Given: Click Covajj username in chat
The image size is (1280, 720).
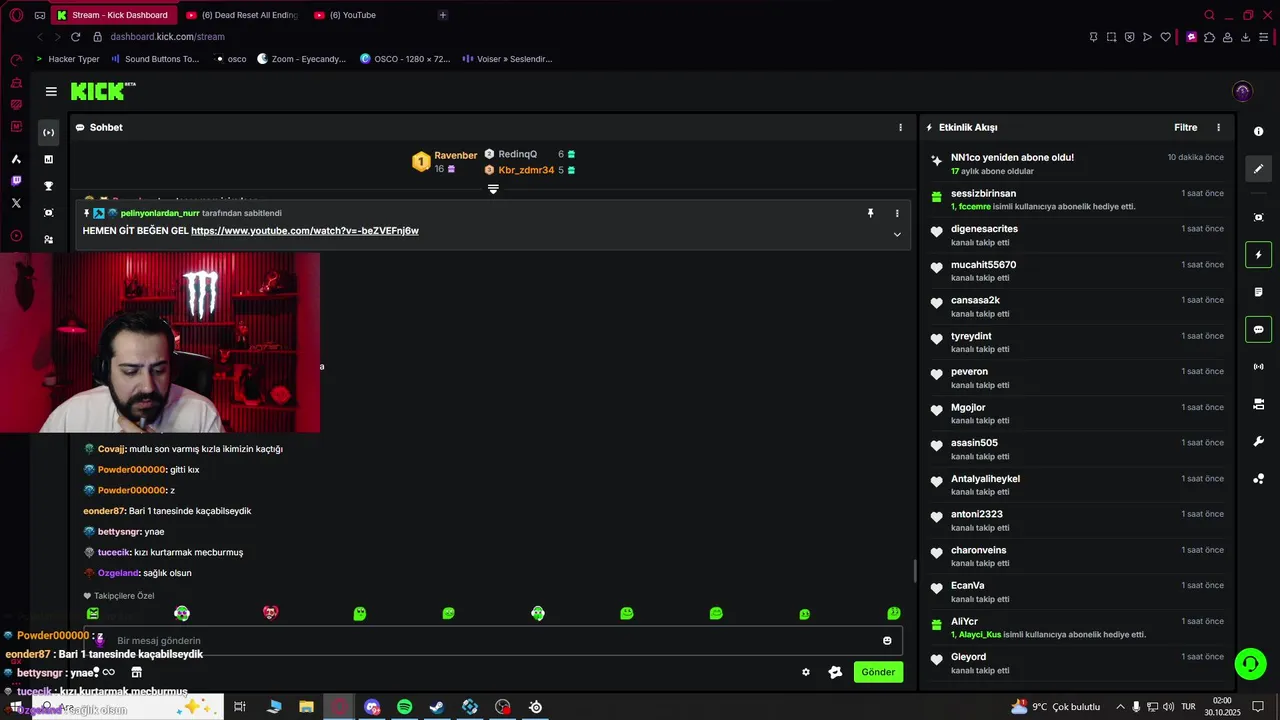Looking at the screenshot, I should click(111, 449).
